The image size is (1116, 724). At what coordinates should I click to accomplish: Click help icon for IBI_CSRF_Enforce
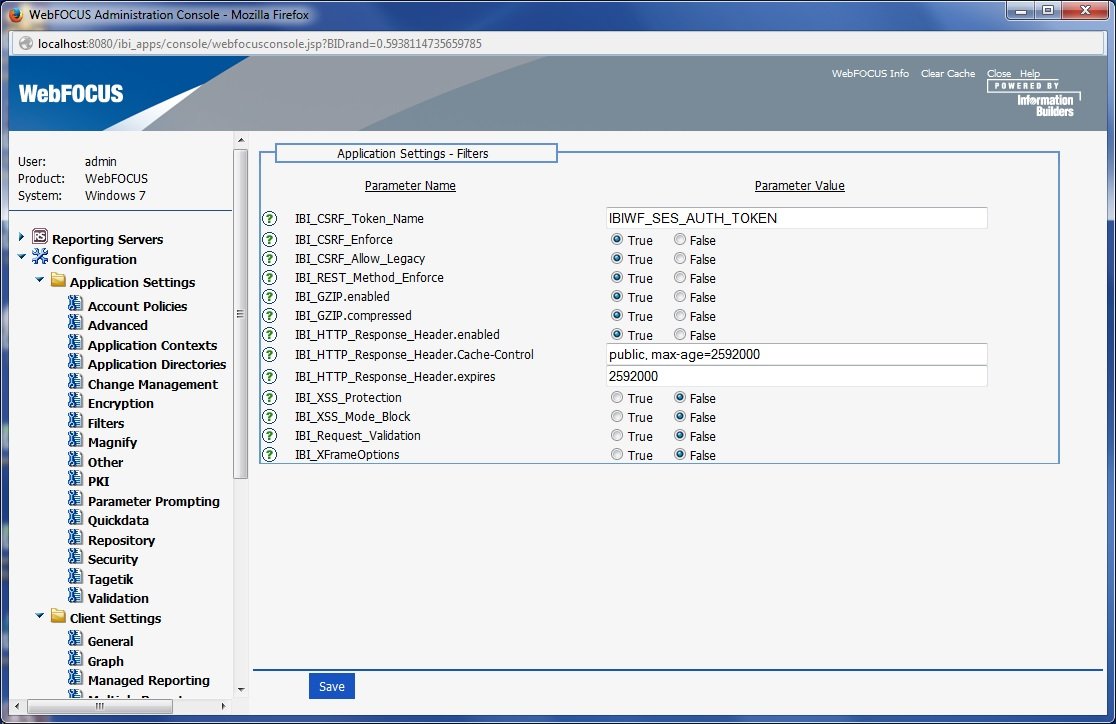pos(269,239)
